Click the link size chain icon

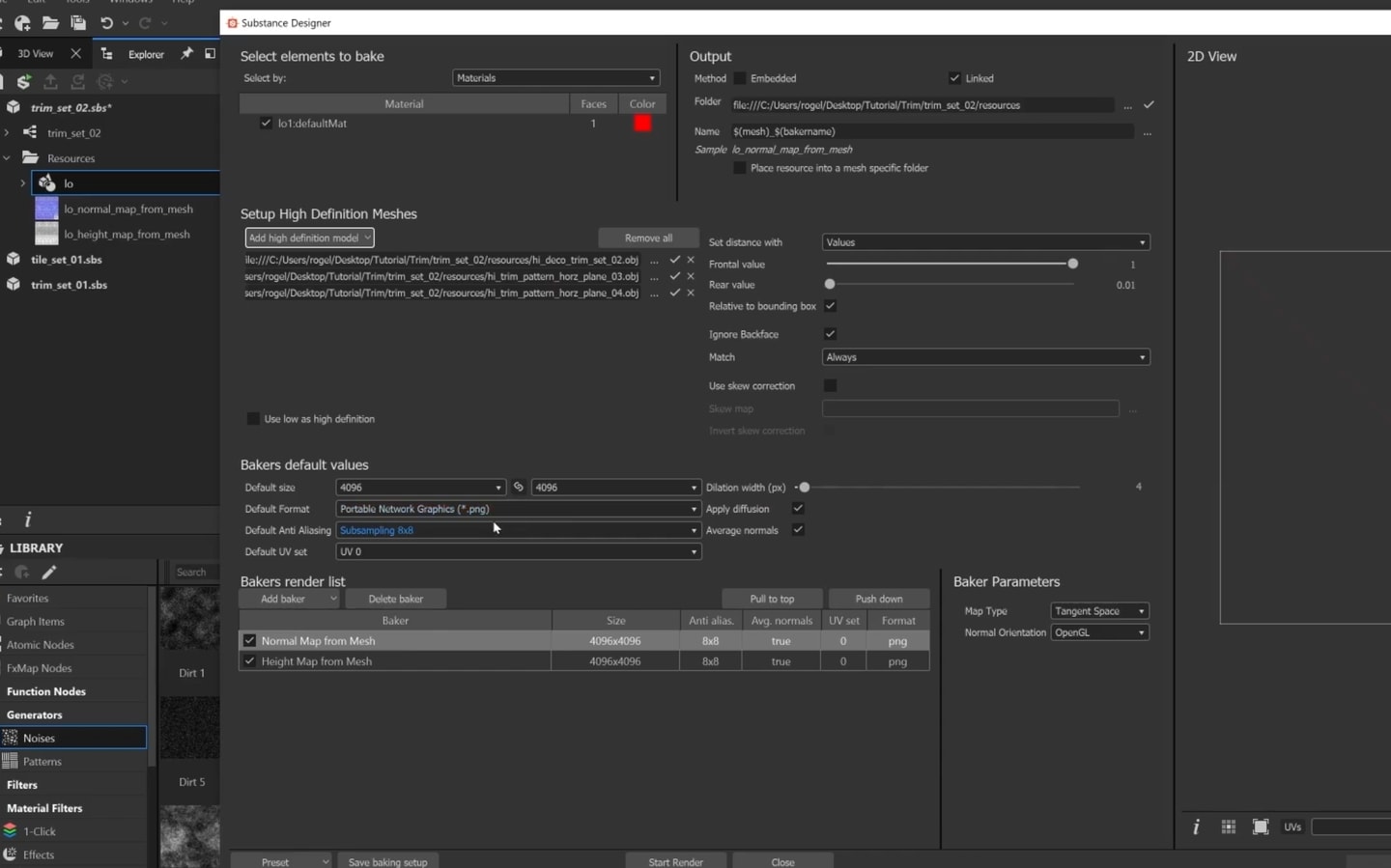coord(519,487)
